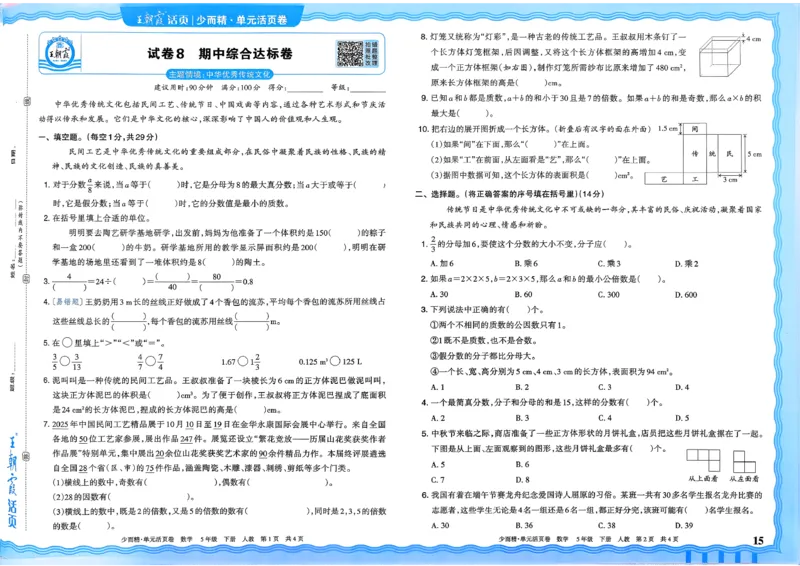Click the [易错题] tag in question 4
The height and width of the screenshot is (566, 800).
point(67,302)
